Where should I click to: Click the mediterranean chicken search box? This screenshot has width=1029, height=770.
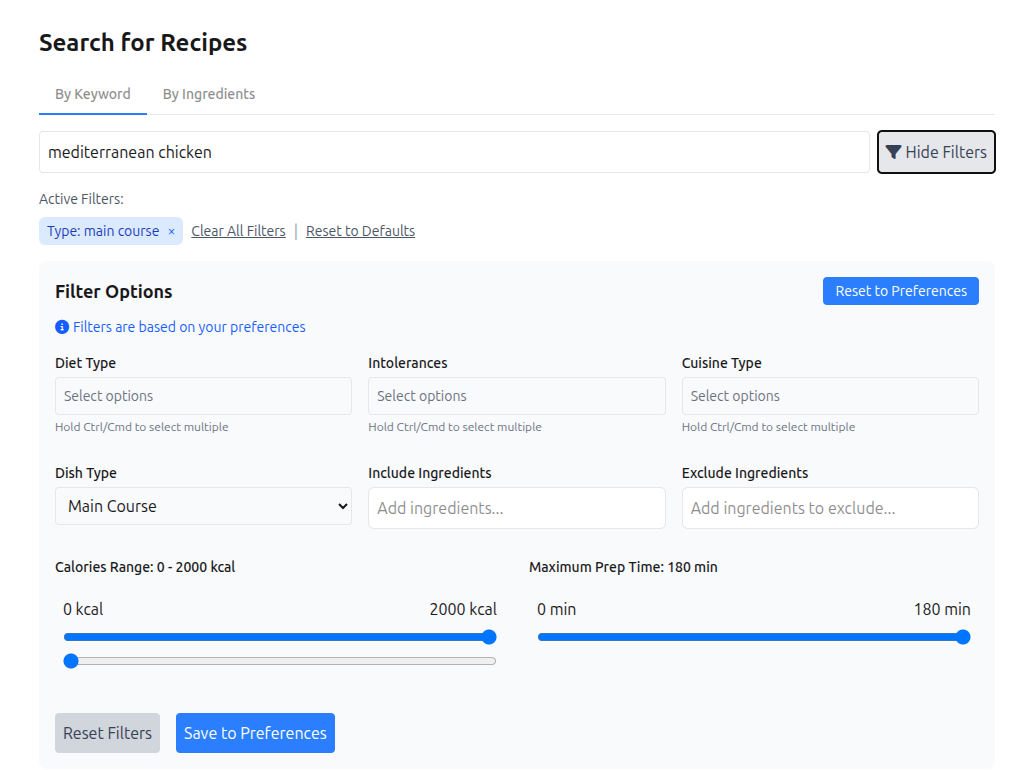[x=455, y=151]
